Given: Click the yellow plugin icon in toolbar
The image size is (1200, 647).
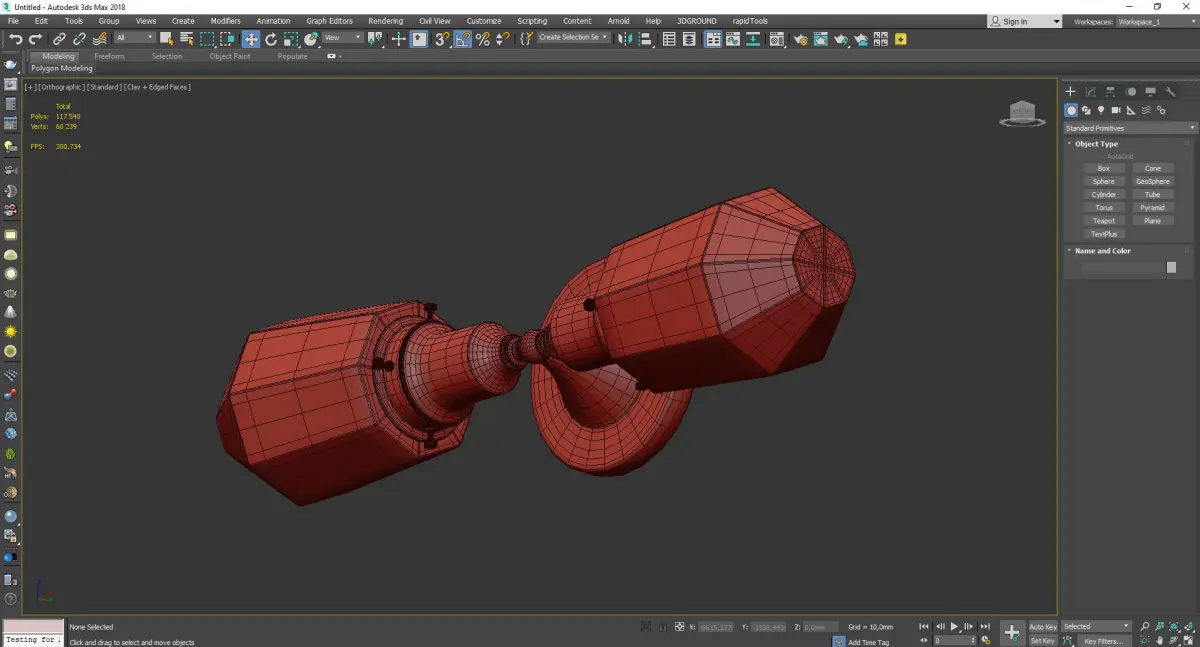Looking at the screenshot, I should click(x=900, y=39).
